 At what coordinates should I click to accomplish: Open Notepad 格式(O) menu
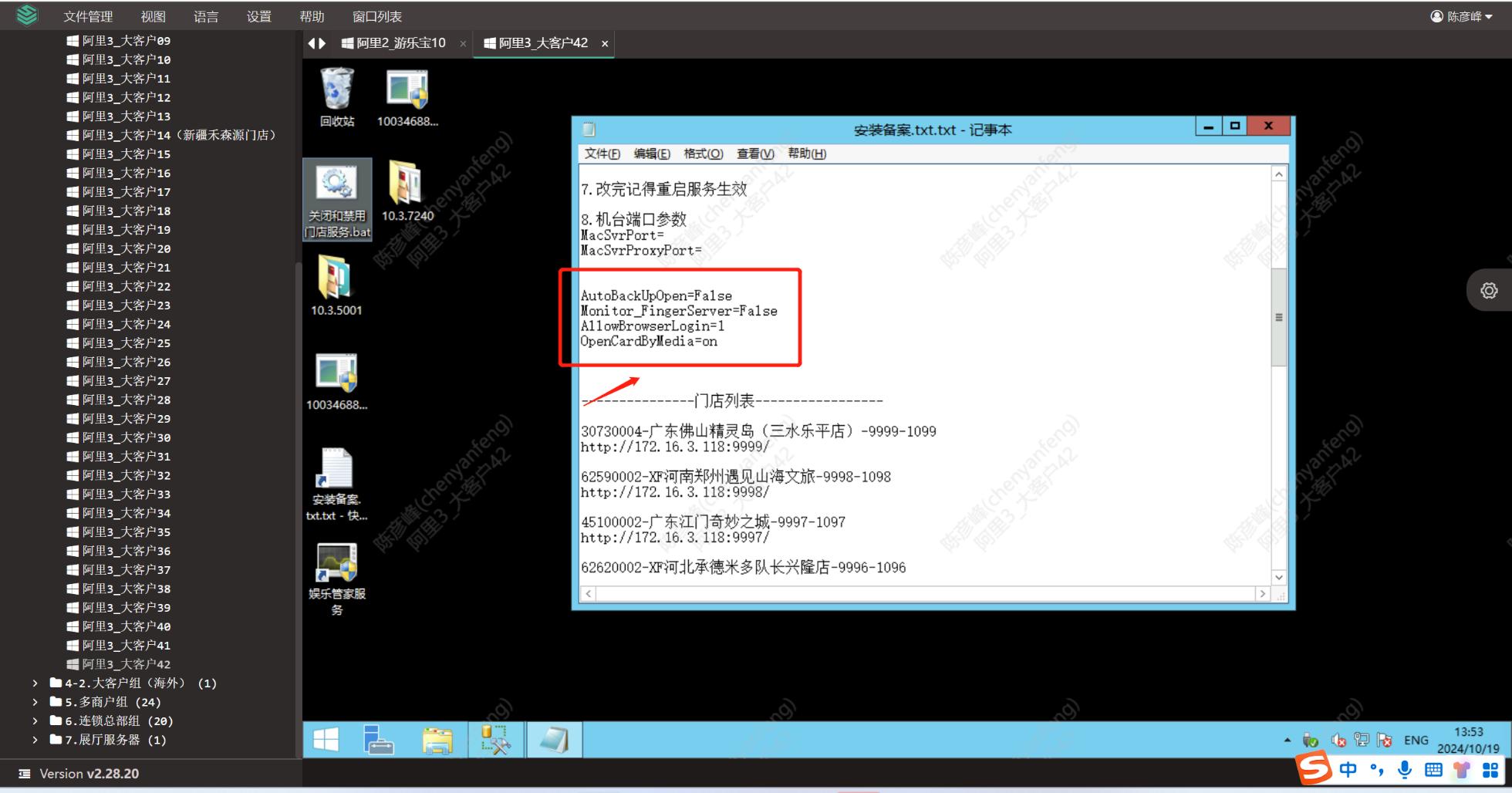(x=704, y=154)
